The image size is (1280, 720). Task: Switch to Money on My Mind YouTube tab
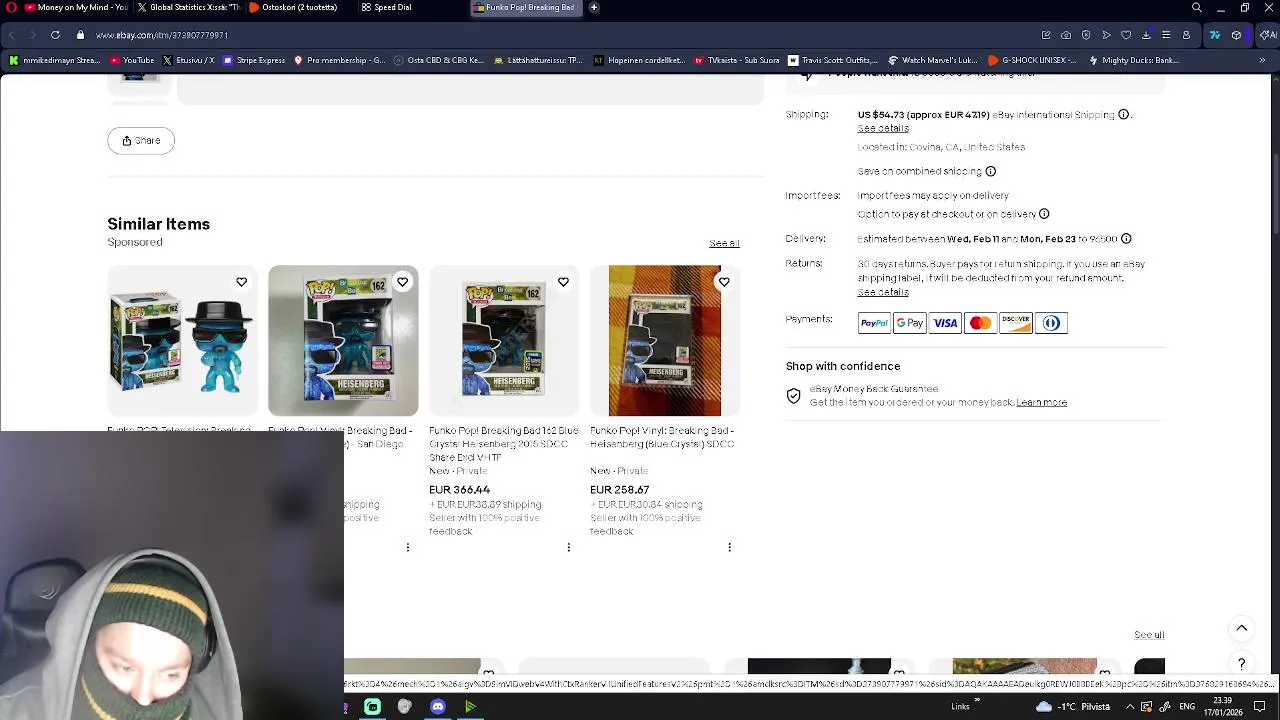tap(75, 7)
